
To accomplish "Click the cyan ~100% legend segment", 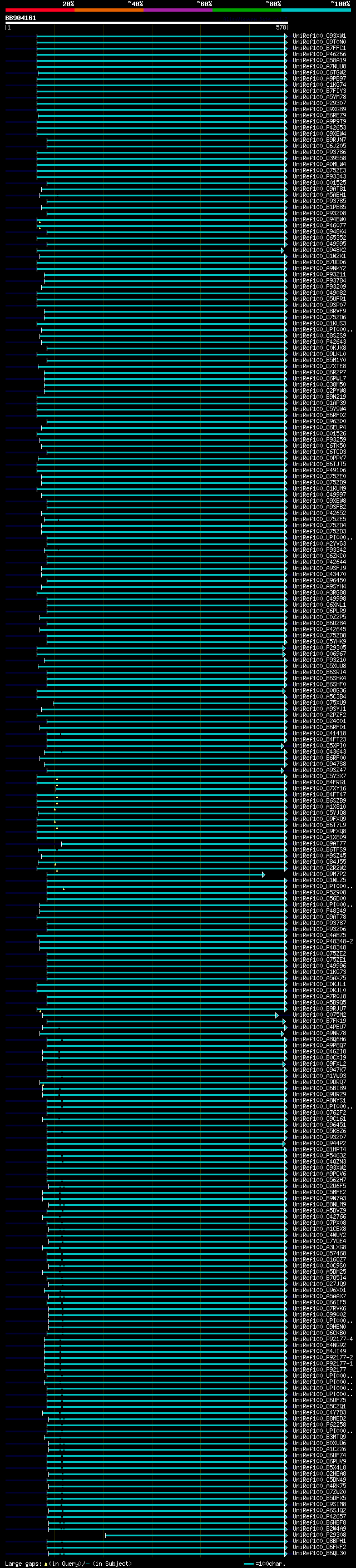I will point(316,10).
